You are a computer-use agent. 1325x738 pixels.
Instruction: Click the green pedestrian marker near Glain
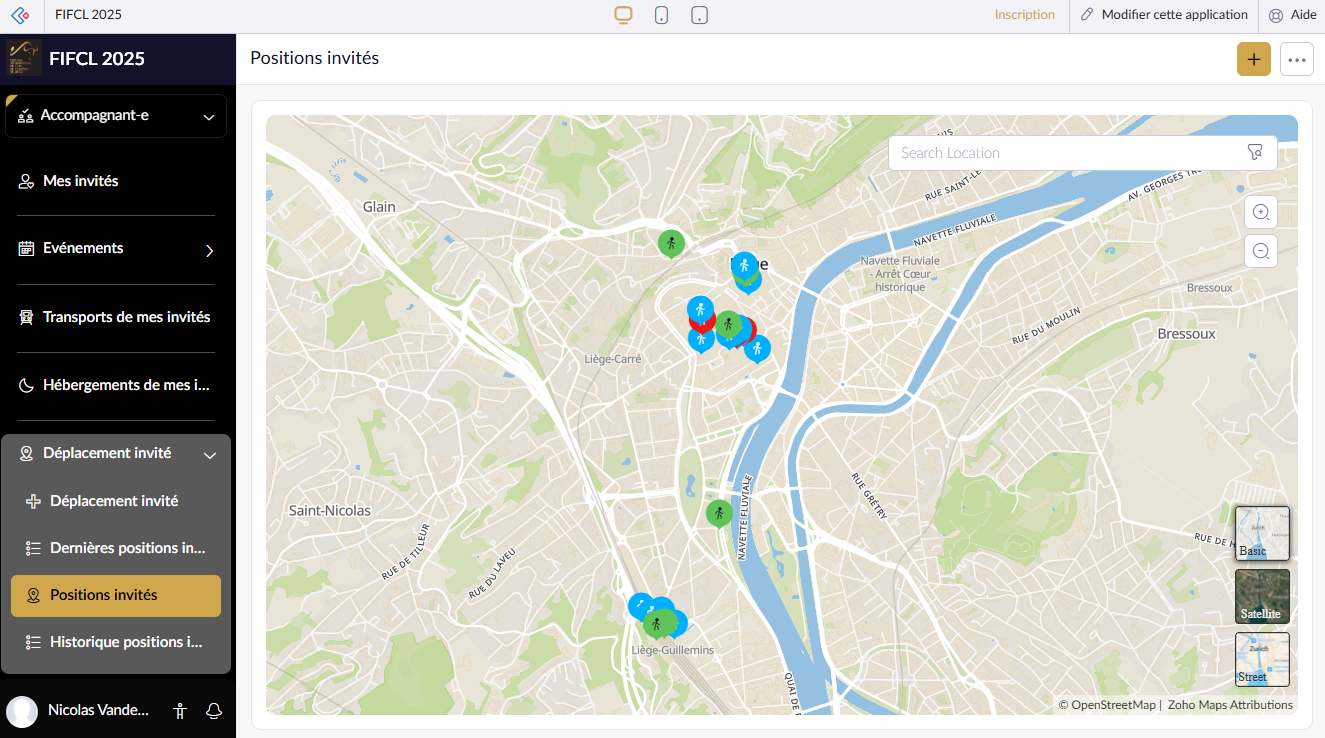671,243
